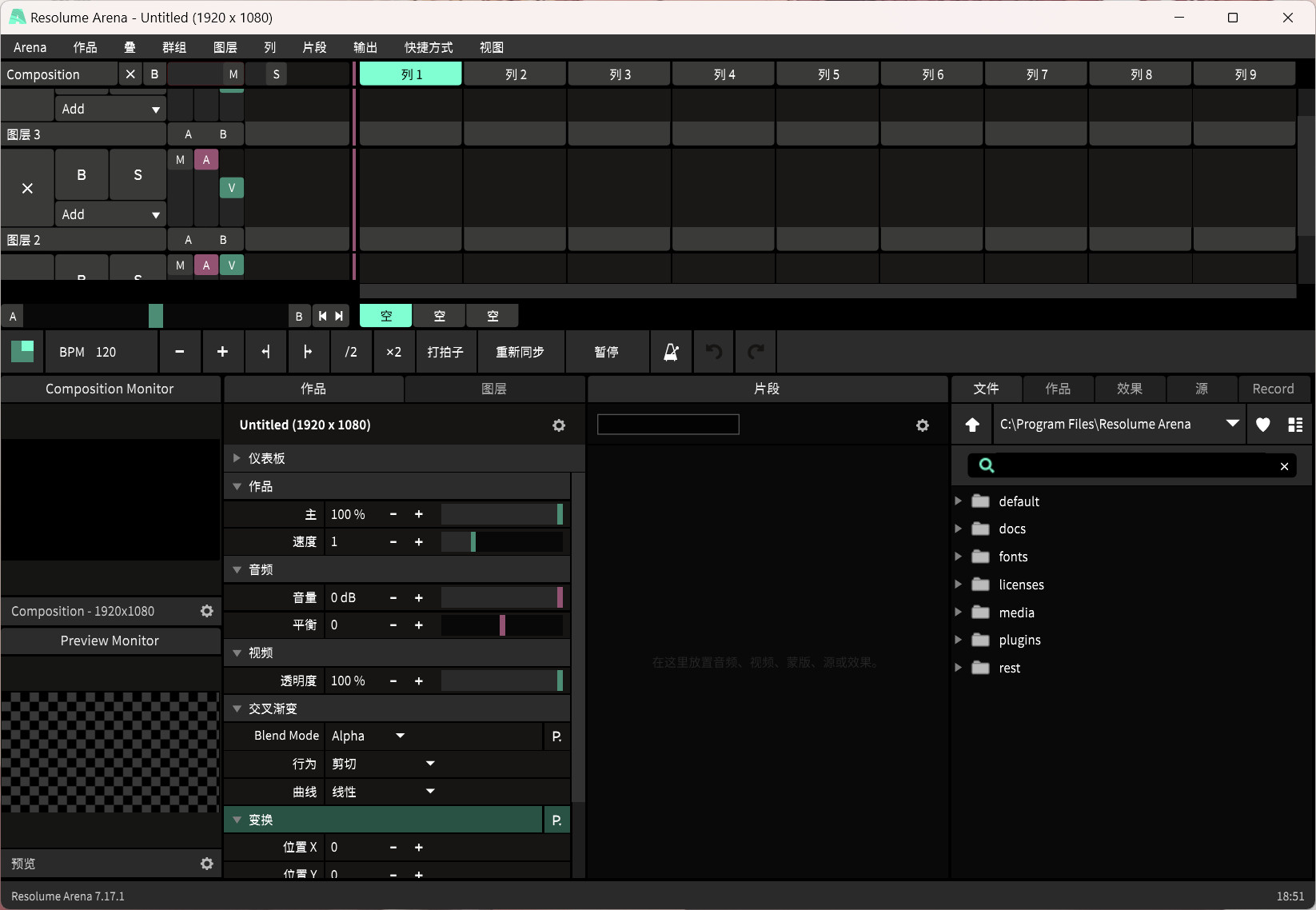1316x910 pixels.
Task: Click the 打拍子 tap button
Action: (445, 352)
